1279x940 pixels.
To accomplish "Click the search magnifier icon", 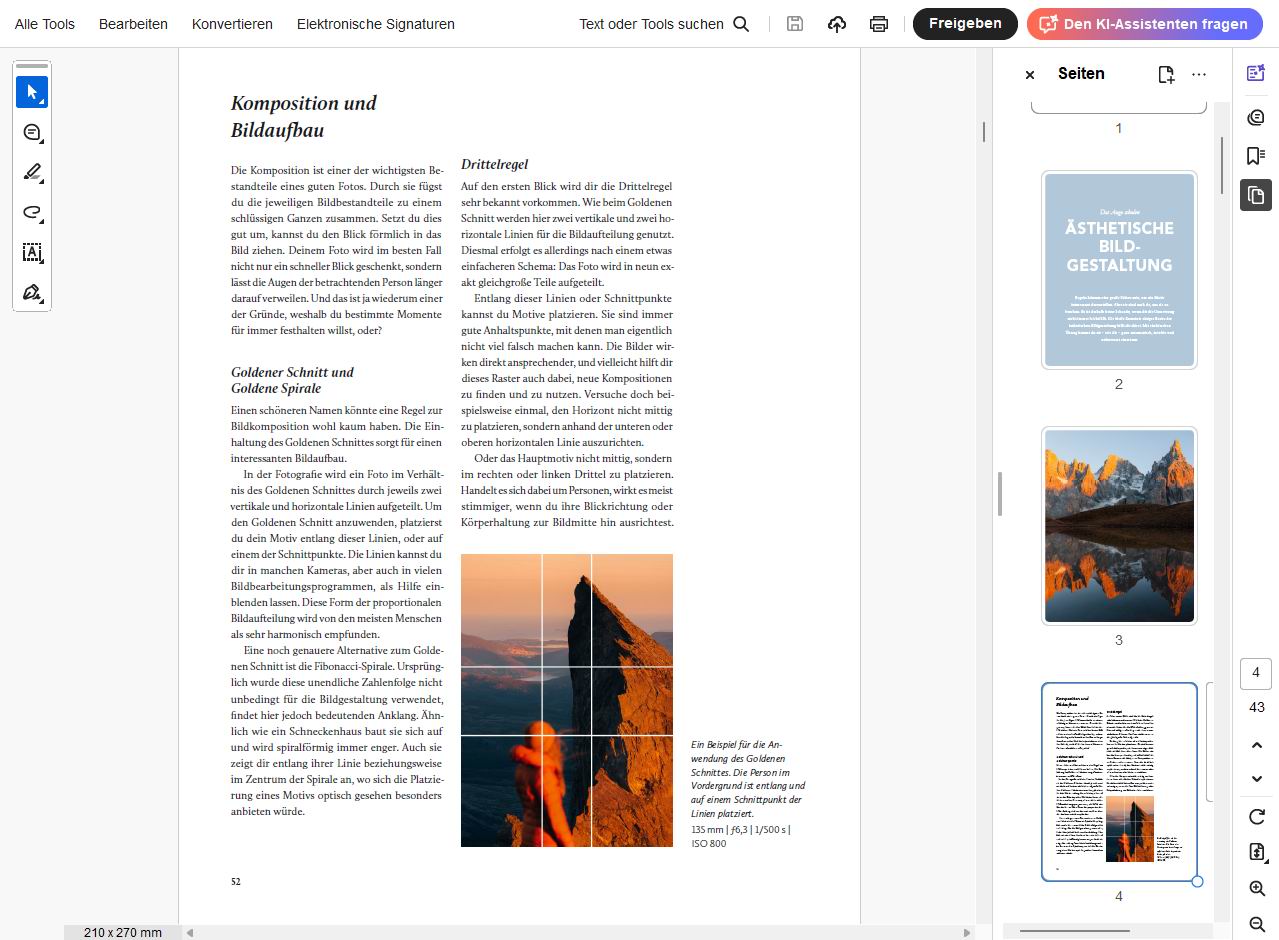I will 741,24.
